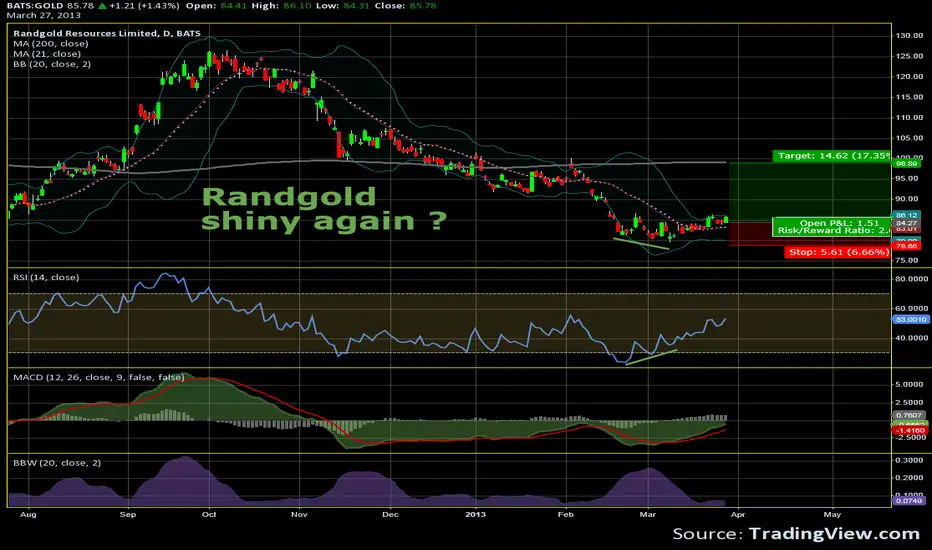Viewport: 932px width, 550px height.
Task: Select the MA (21, close) indicator legend
Action: [47, 54]
